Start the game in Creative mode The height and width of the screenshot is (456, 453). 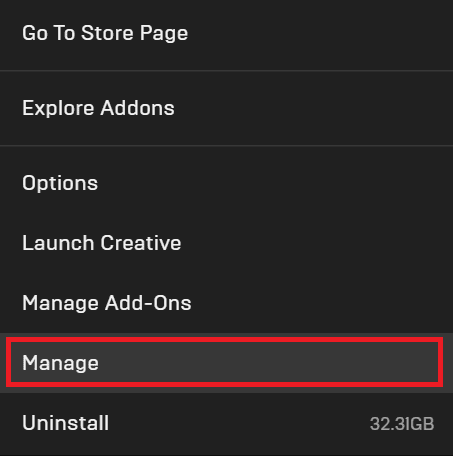pyautogui.click(x=226, y=243)
